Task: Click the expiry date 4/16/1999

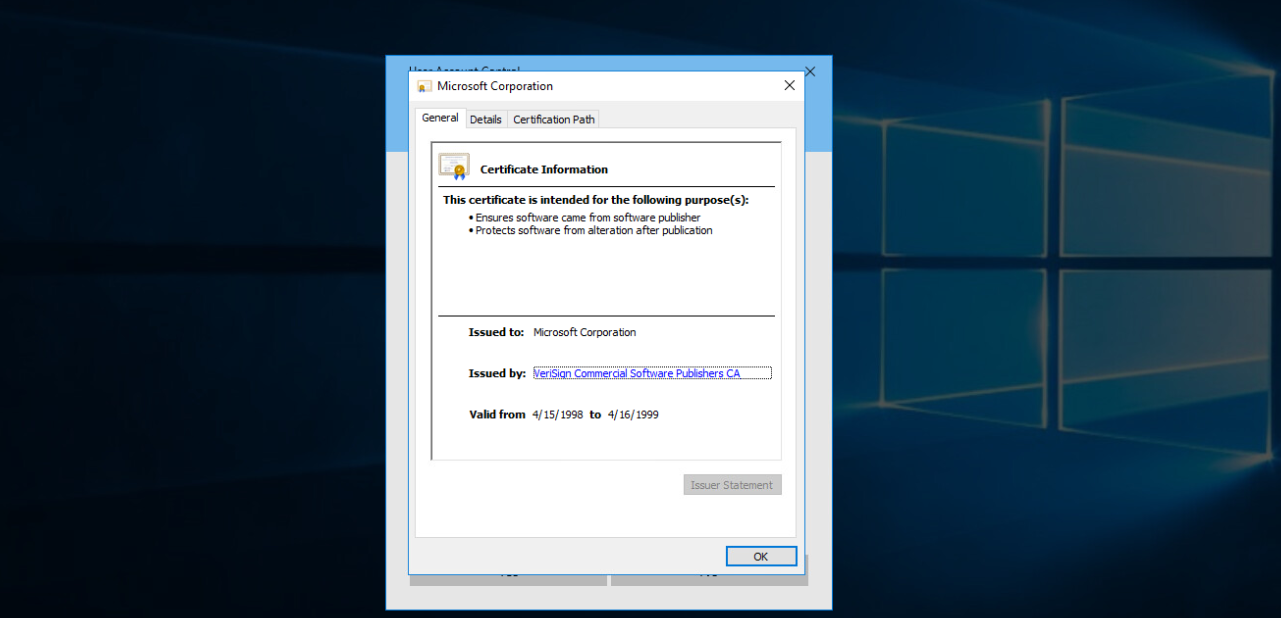Action: 633,414
